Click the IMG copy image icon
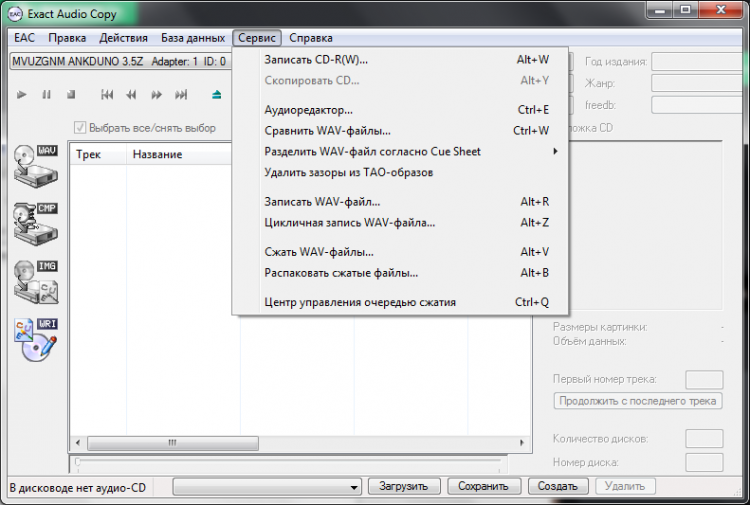 36,282
